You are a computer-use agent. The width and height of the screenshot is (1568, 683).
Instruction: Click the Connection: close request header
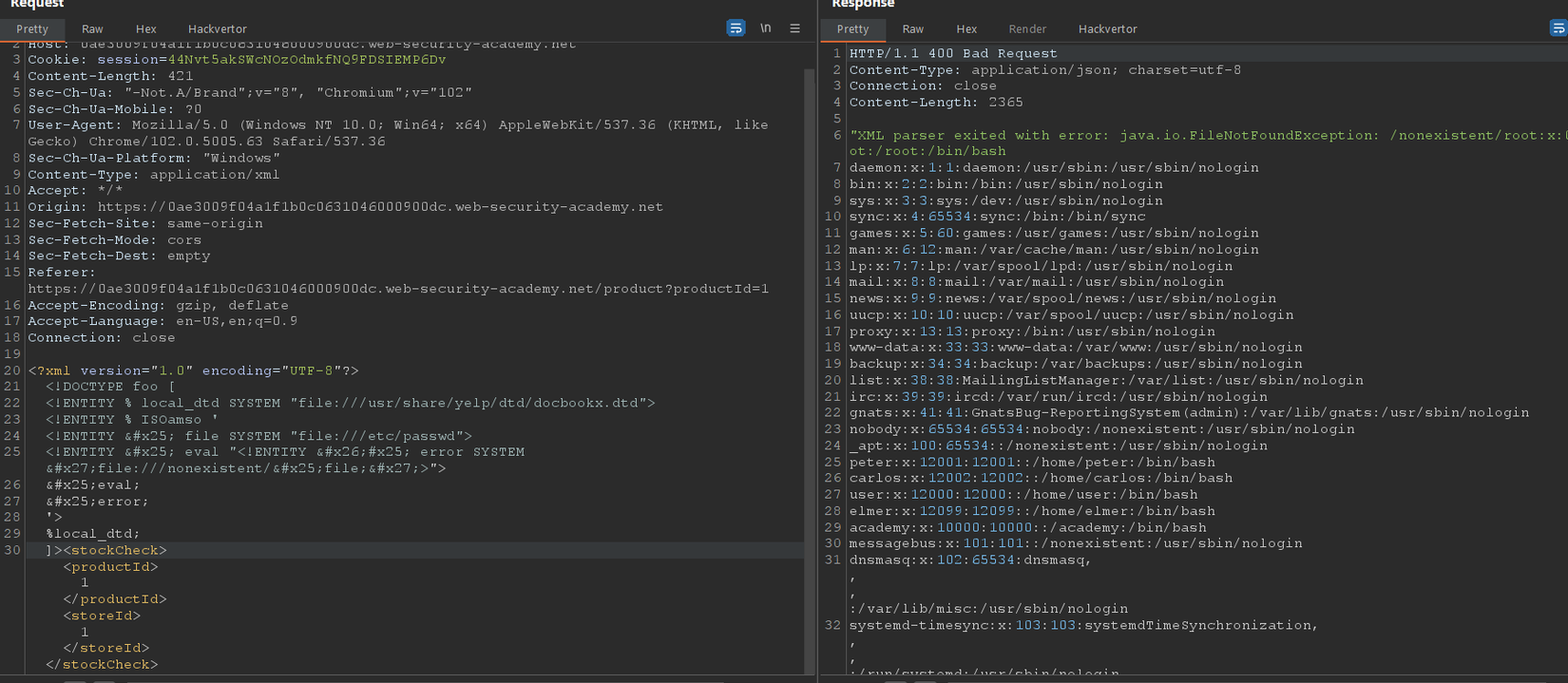click(x=102, y=338)
